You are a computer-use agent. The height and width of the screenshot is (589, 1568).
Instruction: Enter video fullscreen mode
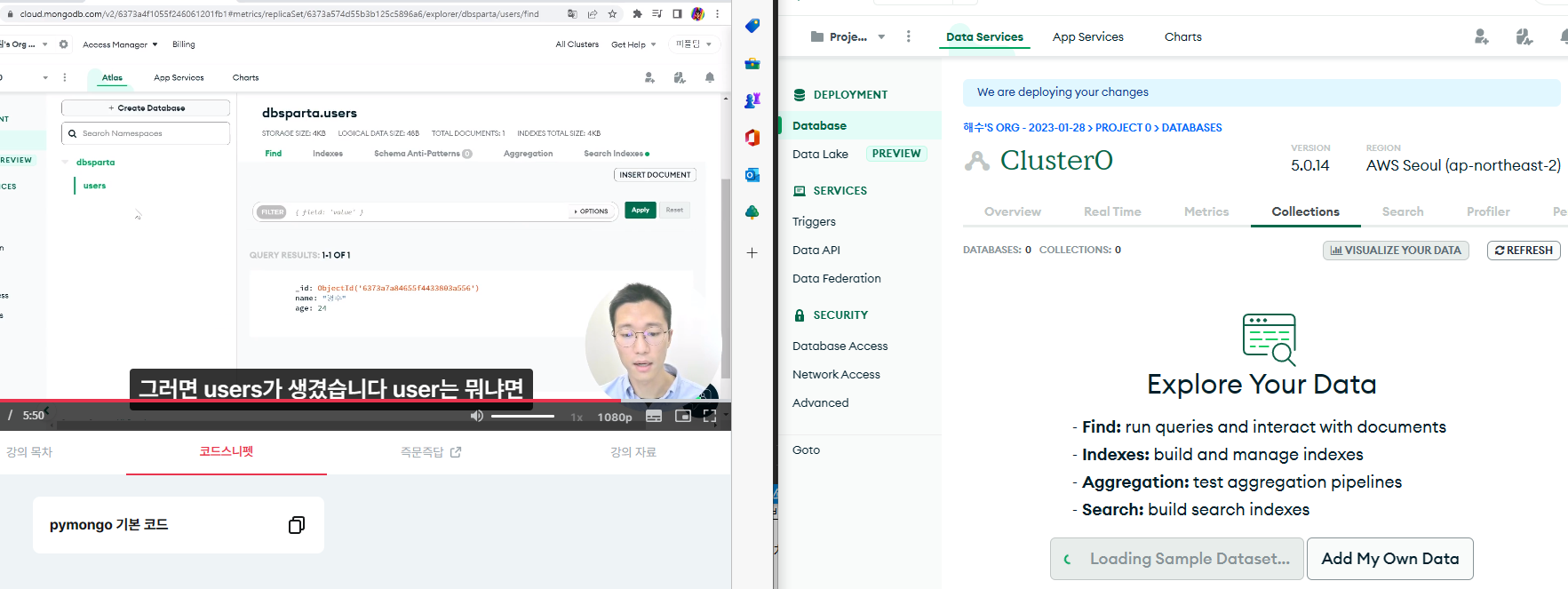coord(710,416)
